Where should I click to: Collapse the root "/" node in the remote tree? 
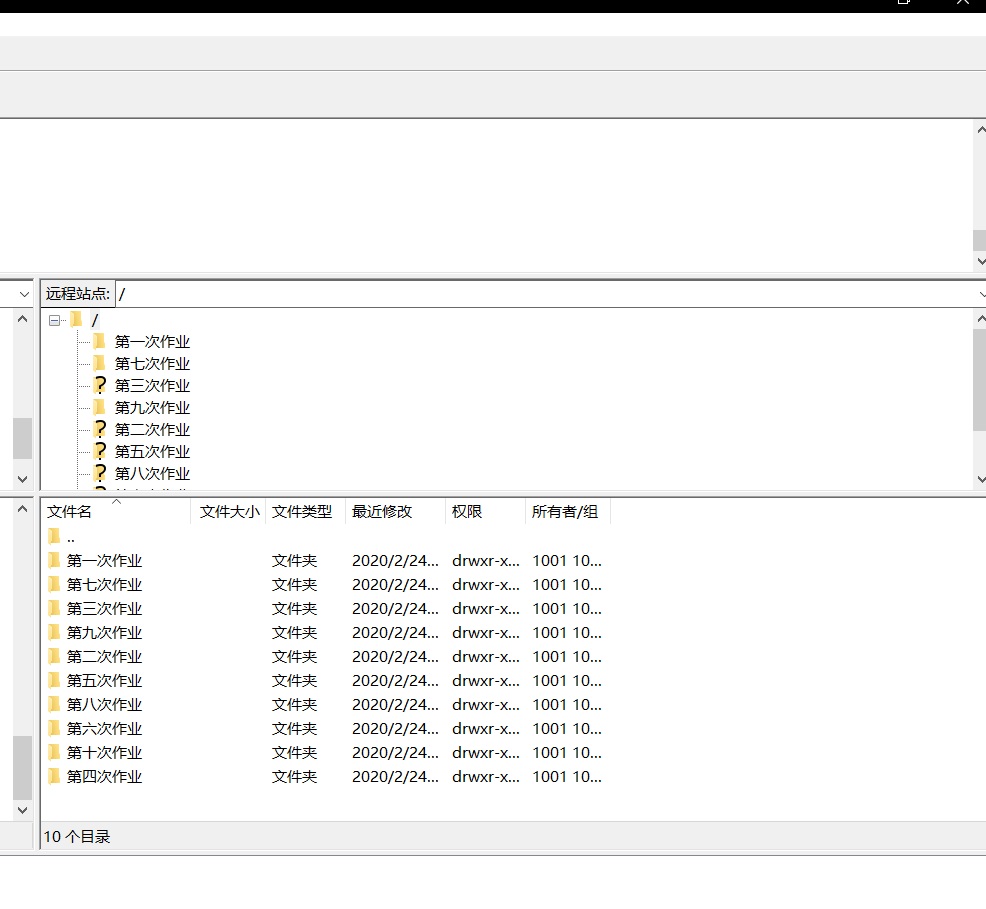(x=54, y=320)
